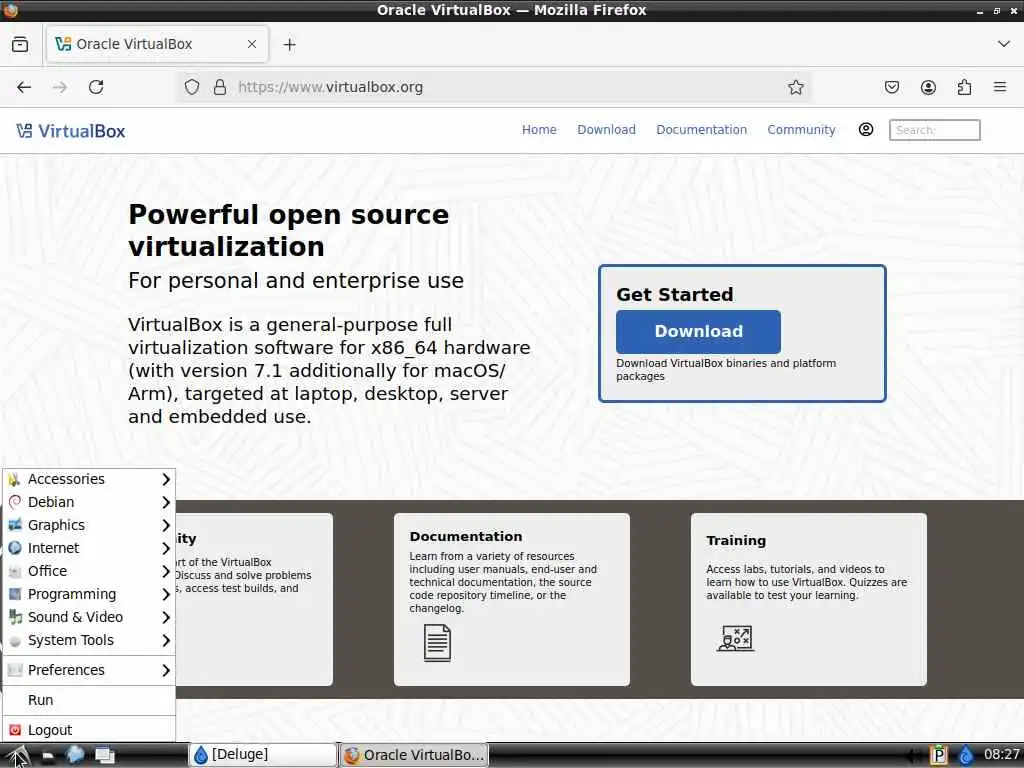1024x768 pixels.
Task: Open the Firefox account icon
Action: [x=928, y=87]
